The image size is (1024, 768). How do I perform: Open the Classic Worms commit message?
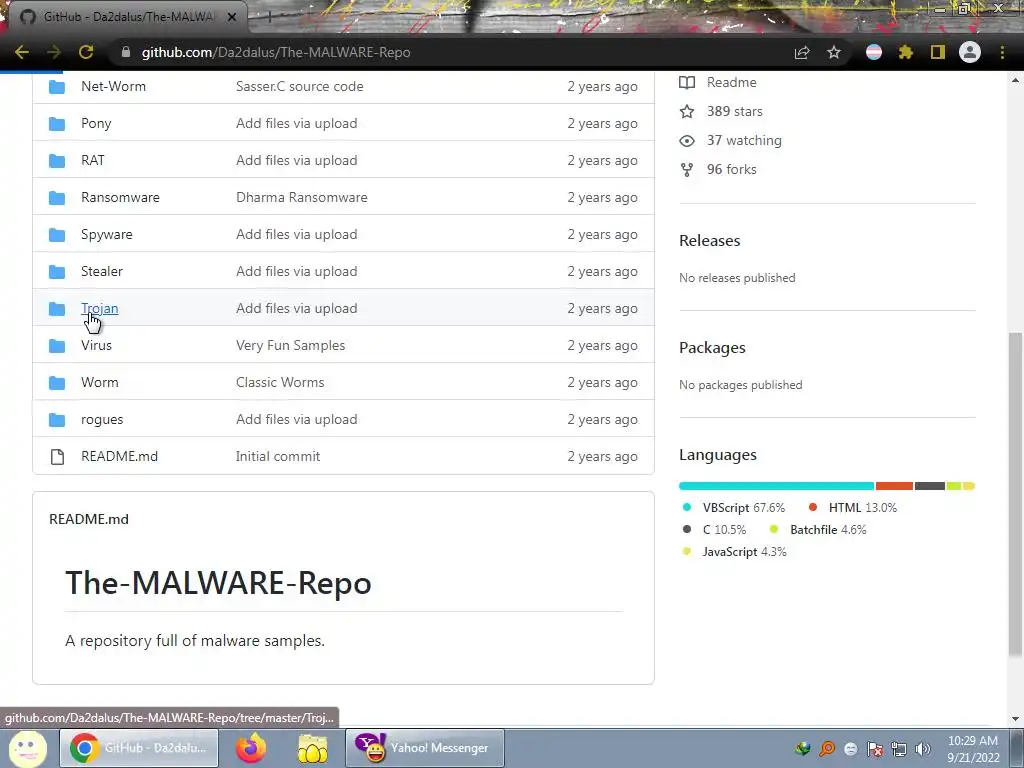click(x=280, y=382)
